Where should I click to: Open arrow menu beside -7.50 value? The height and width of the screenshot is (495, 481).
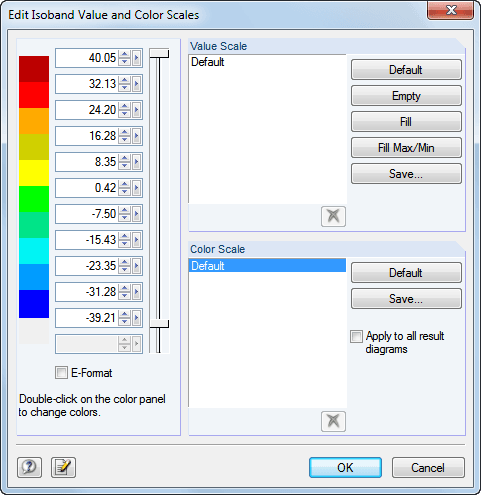[x=136, y=214]
